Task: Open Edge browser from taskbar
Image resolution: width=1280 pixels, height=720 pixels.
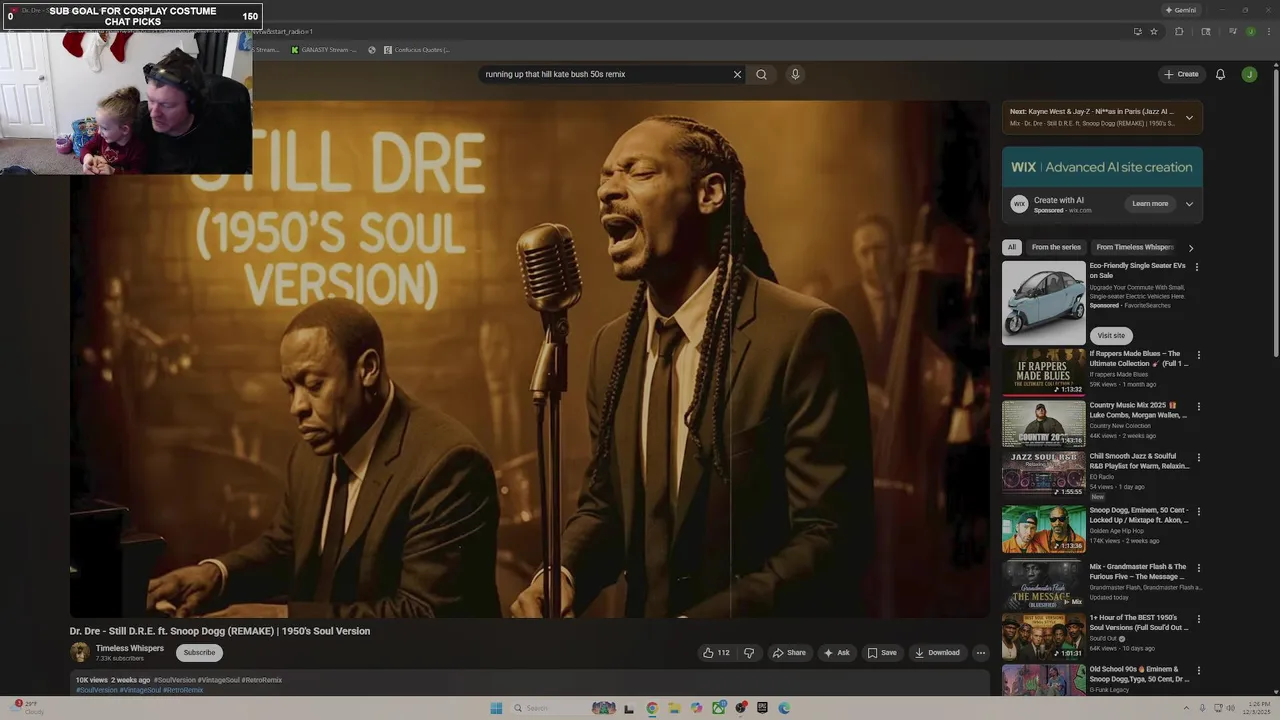Action: point(784,708)
